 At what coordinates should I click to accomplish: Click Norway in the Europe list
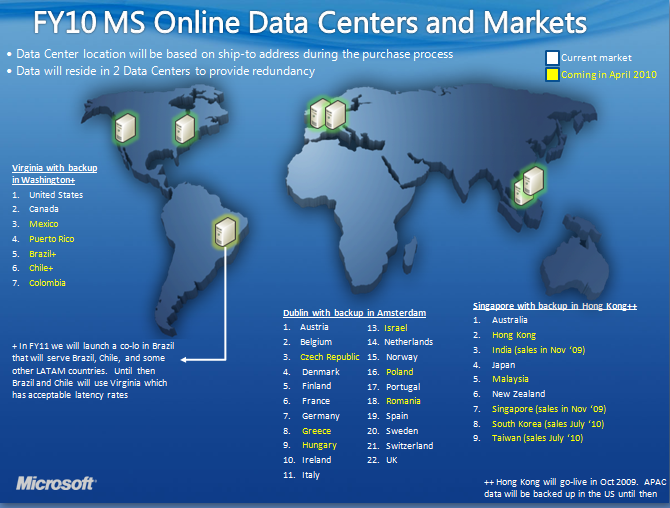tap(402, 357)
